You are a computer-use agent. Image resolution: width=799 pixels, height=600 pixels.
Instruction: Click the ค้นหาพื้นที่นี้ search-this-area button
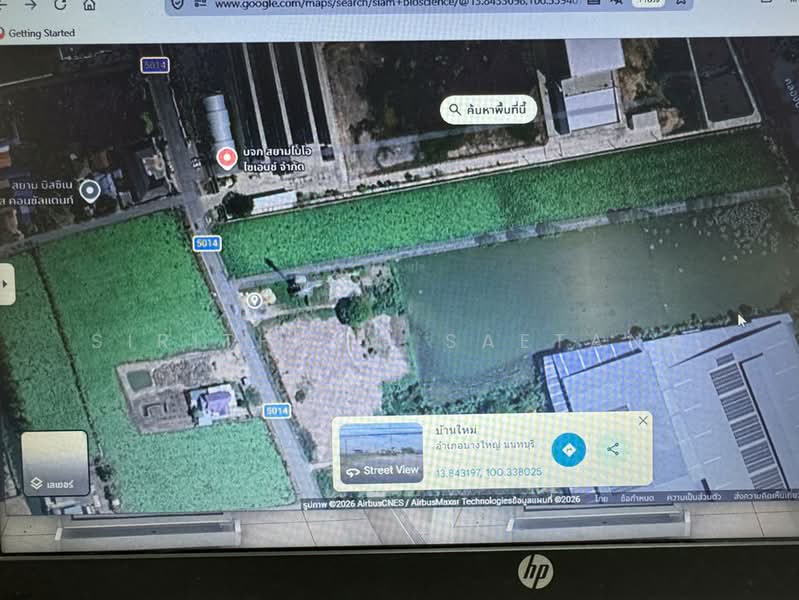[x=488, y=109]
